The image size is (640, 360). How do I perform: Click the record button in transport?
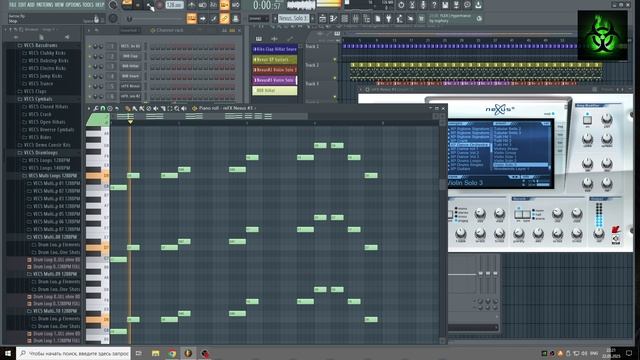point(160,5)
